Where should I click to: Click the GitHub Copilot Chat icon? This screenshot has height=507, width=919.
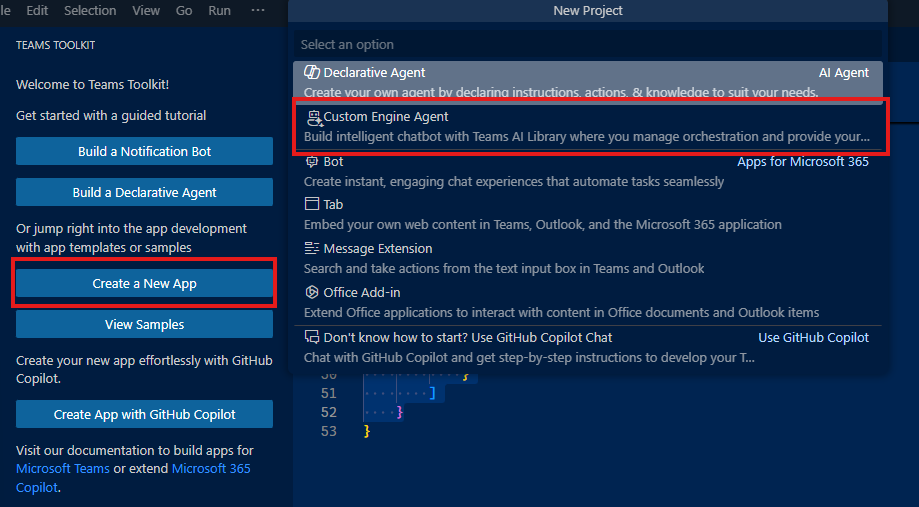312,337
